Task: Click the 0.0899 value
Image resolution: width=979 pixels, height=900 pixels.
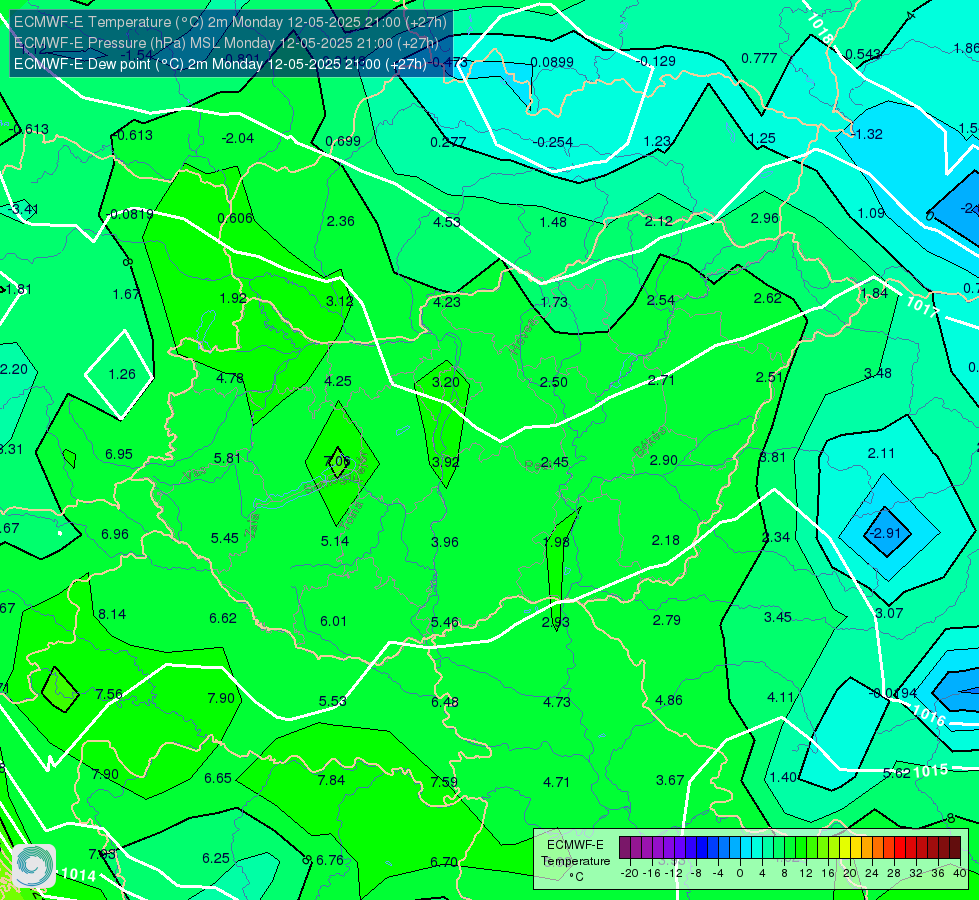Action: click(x=552, y=62)
